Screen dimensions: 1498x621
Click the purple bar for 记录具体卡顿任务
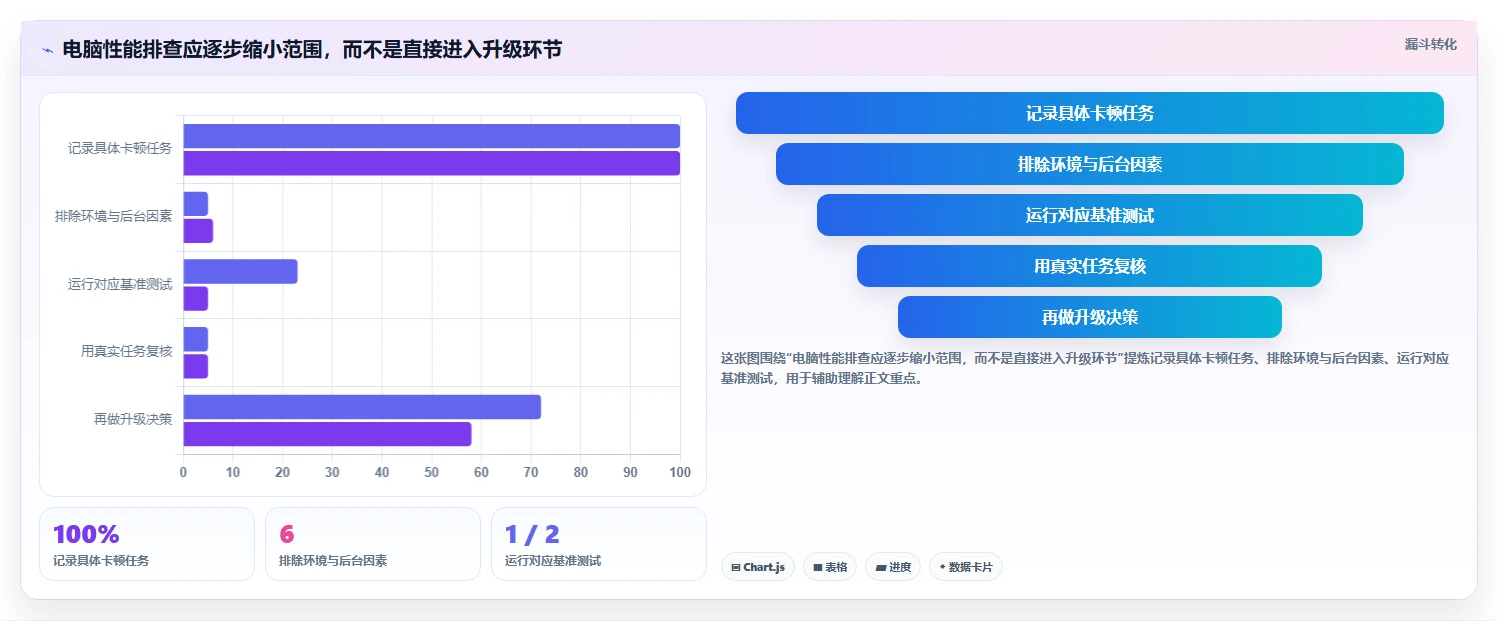(x=431, y=163)
